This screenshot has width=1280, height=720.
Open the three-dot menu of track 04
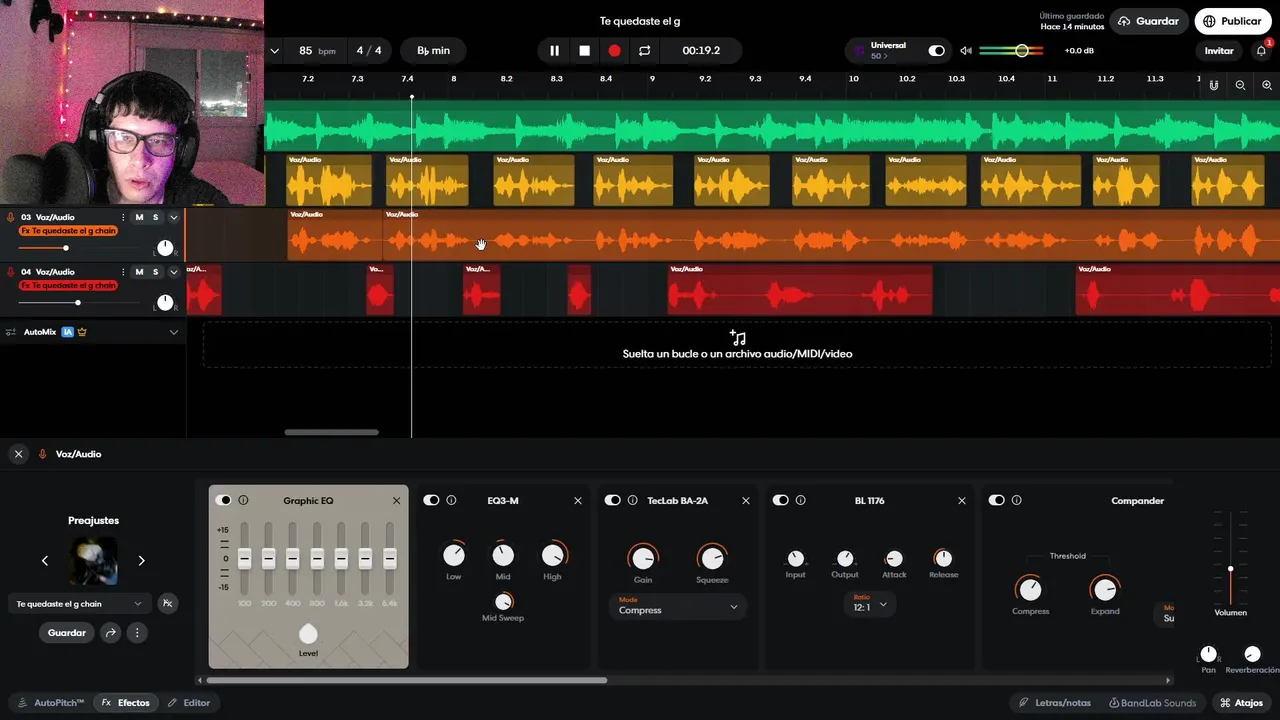coord(123,272)
